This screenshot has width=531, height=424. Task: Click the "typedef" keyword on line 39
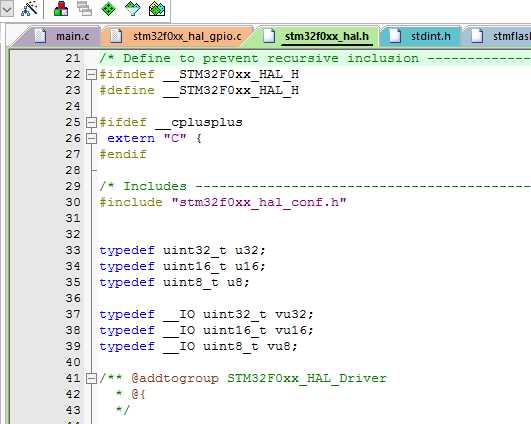tap(127, 346)
